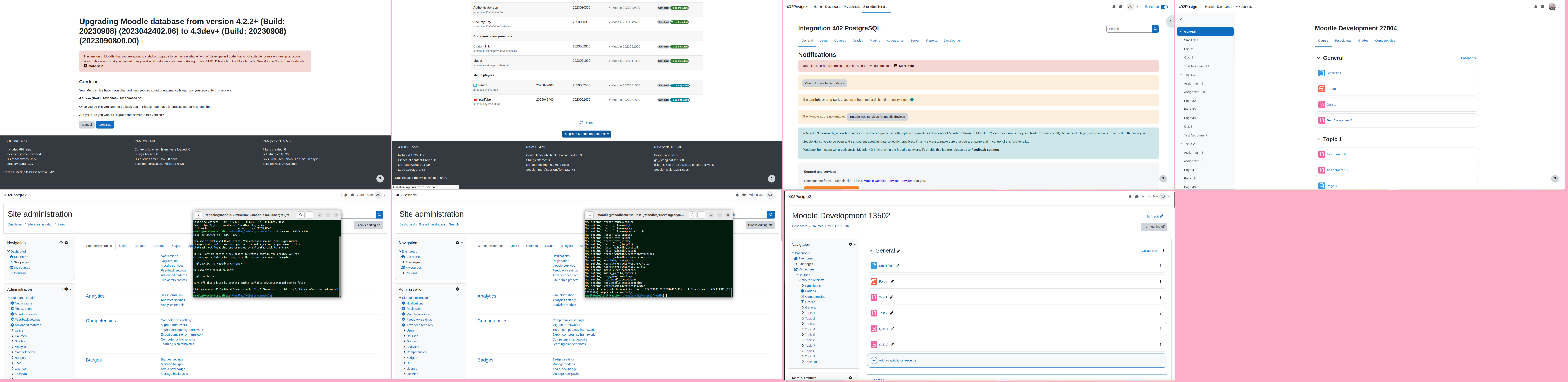
Task: Open left terminal hamburger menu
Action: pyautogui.click(x=309, y=215)
